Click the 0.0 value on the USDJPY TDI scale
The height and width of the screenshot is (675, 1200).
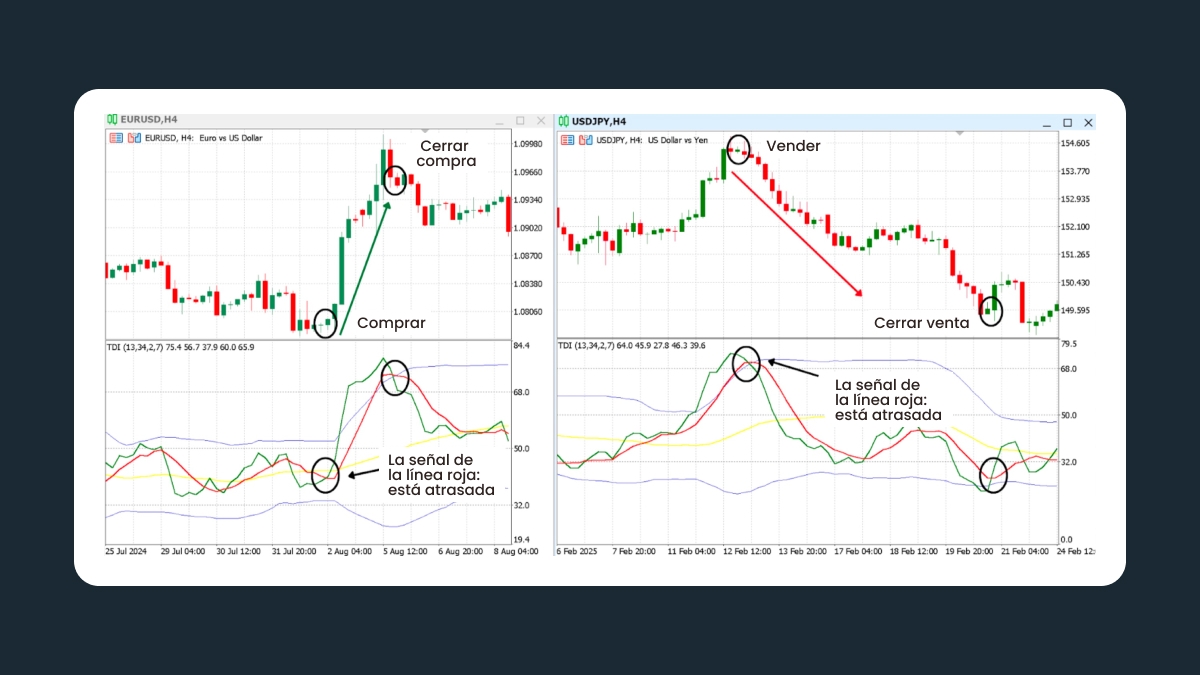tap(1066, 540)
